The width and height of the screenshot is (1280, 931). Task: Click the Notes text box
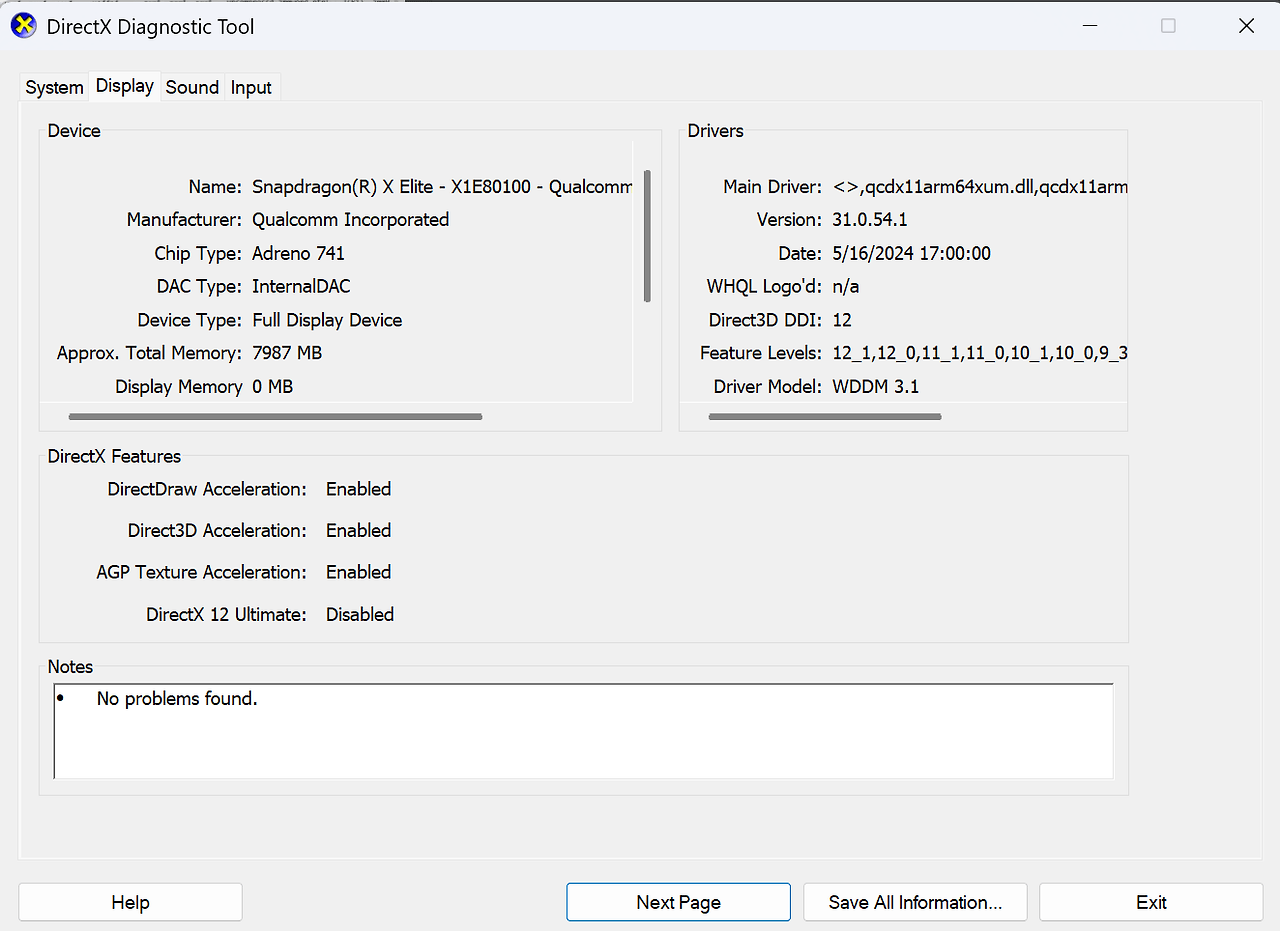pyautogui.click(x=583, y=731)
